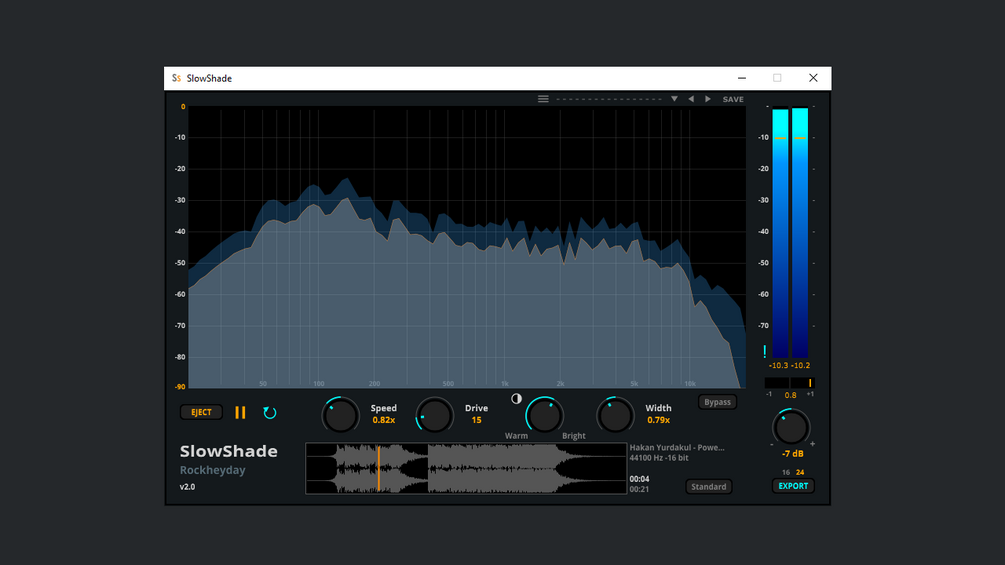
Task: Click the -7 dB gain value
Action: click(792, 454)
